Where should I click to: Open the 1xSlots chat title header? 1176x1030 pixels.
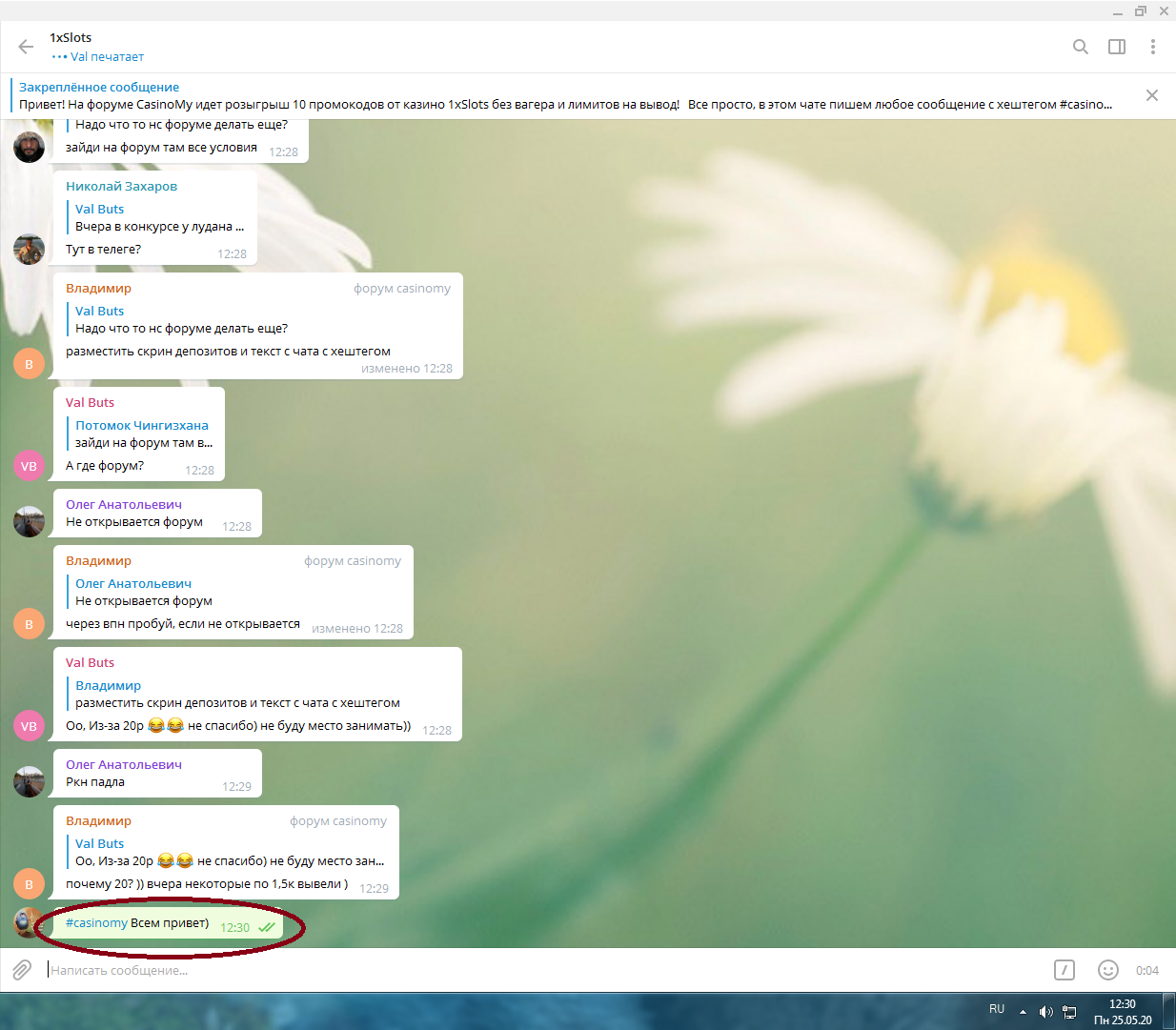71,38
